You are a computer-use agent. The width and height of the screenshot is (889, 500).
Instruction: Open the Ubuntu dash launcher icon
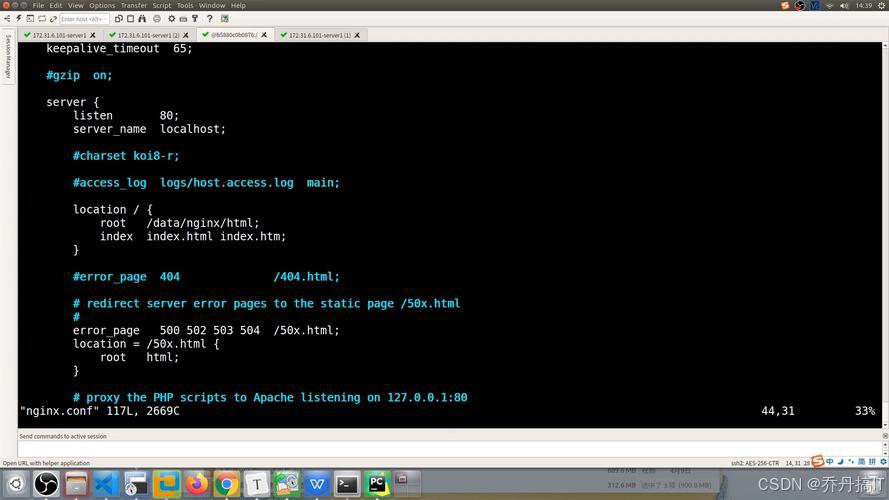click(16, 484)
